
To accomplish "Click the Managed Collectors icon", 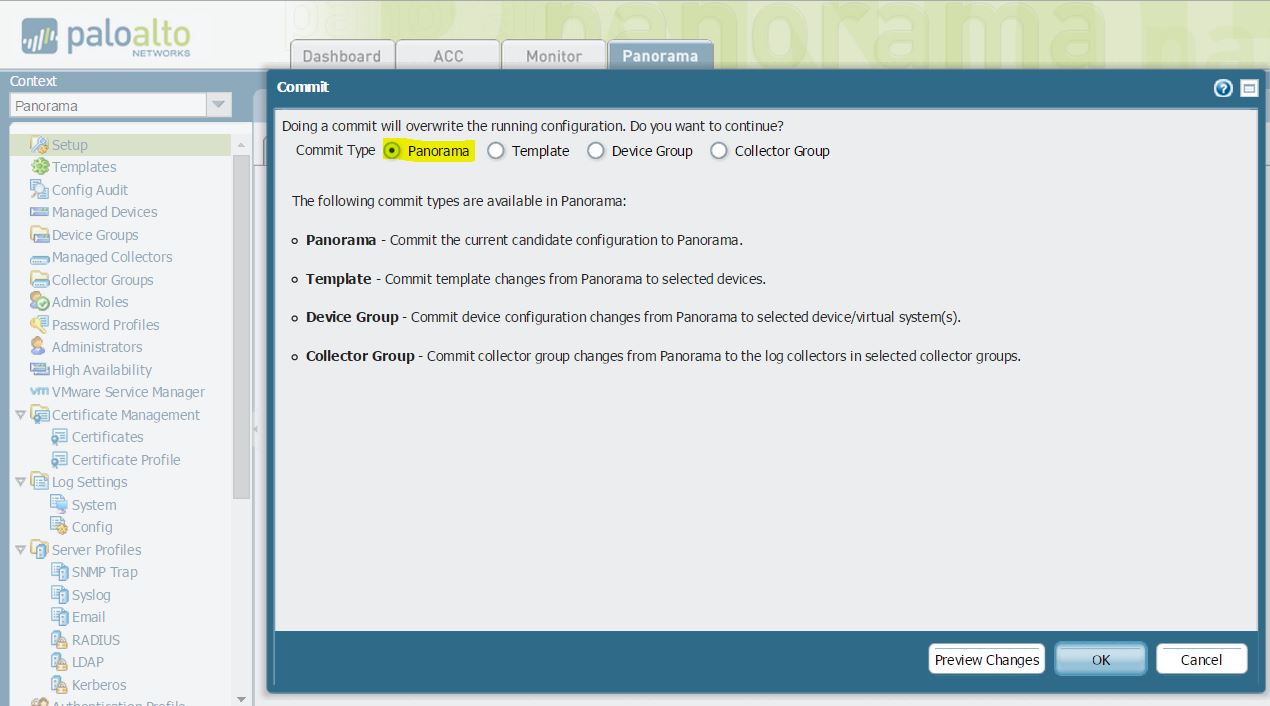I will [40, 258].
